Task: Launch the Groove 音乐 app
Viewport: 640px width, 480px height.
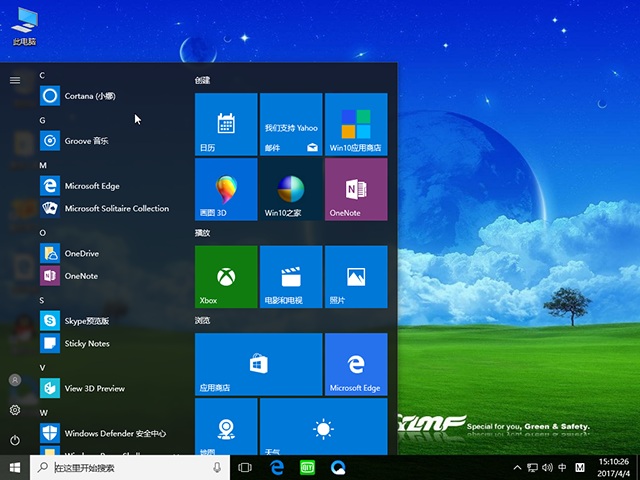Action: (x=86, y=141)
